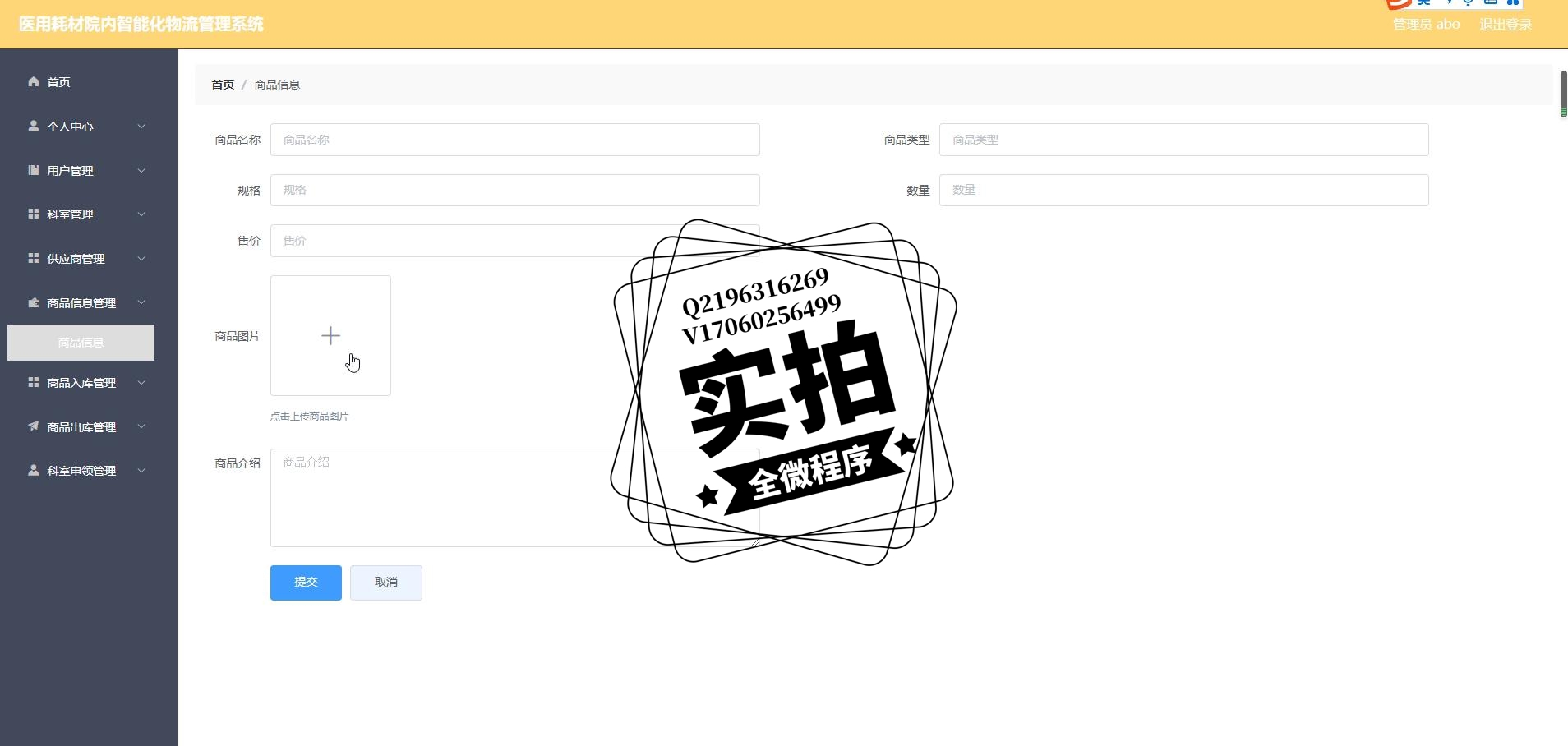Screen dimensions: 1568x746
Task: Open the 科室申领管理 menu label
Action: [81, 471]
